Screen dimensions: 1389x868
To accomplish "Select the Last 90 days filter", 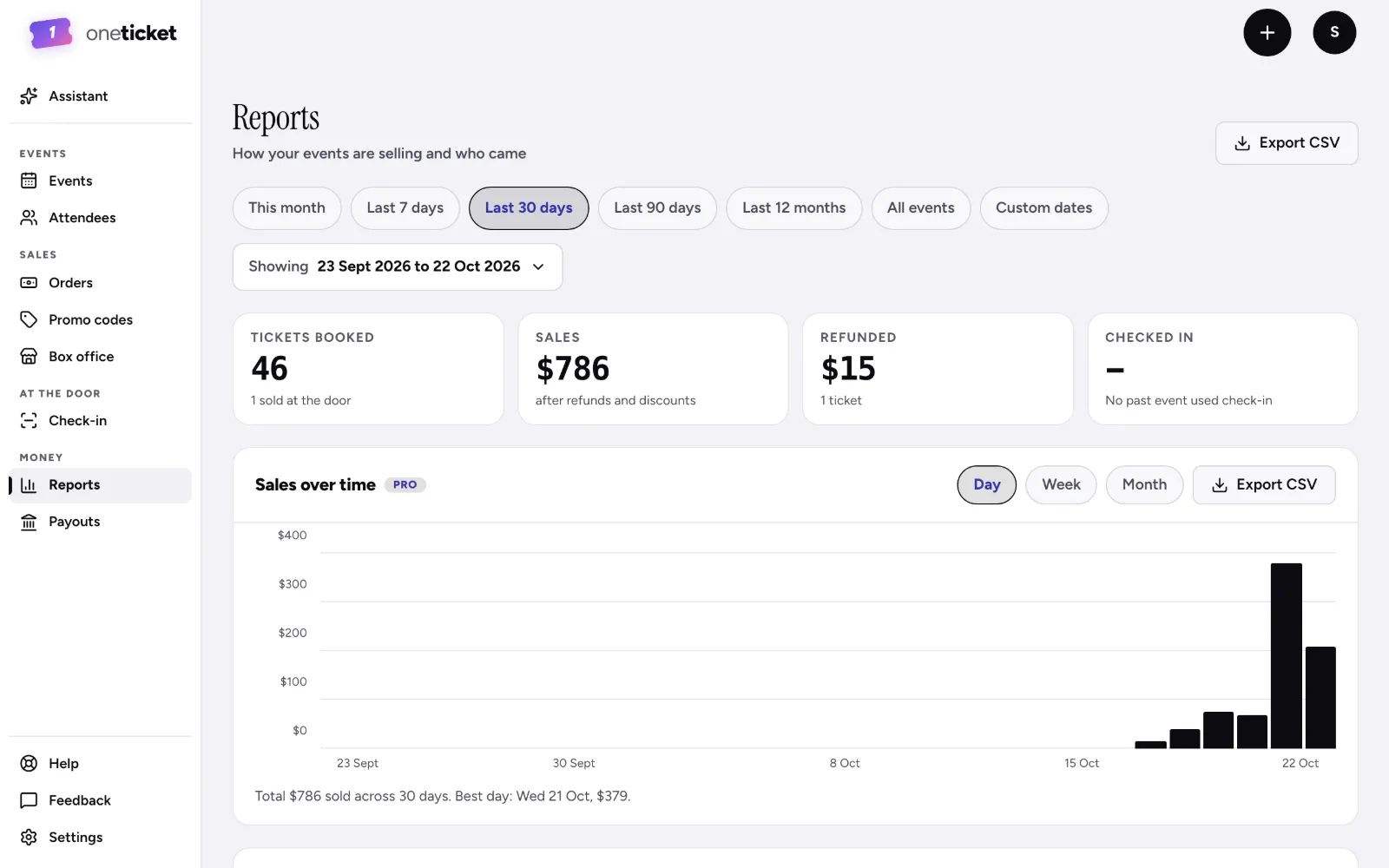I will point(657,208).
